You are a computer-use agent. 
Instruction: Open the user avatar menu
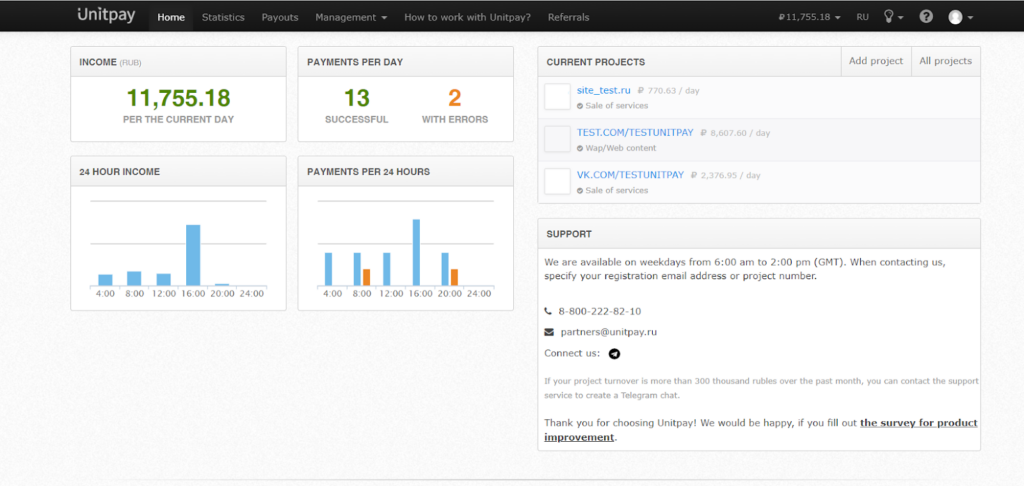point(961,17)
